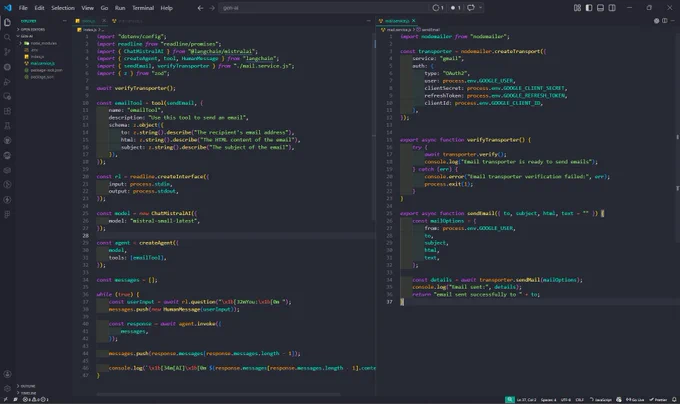
Task: Click the Spaces: 4 indentation indicator
Action: point(548,400)
